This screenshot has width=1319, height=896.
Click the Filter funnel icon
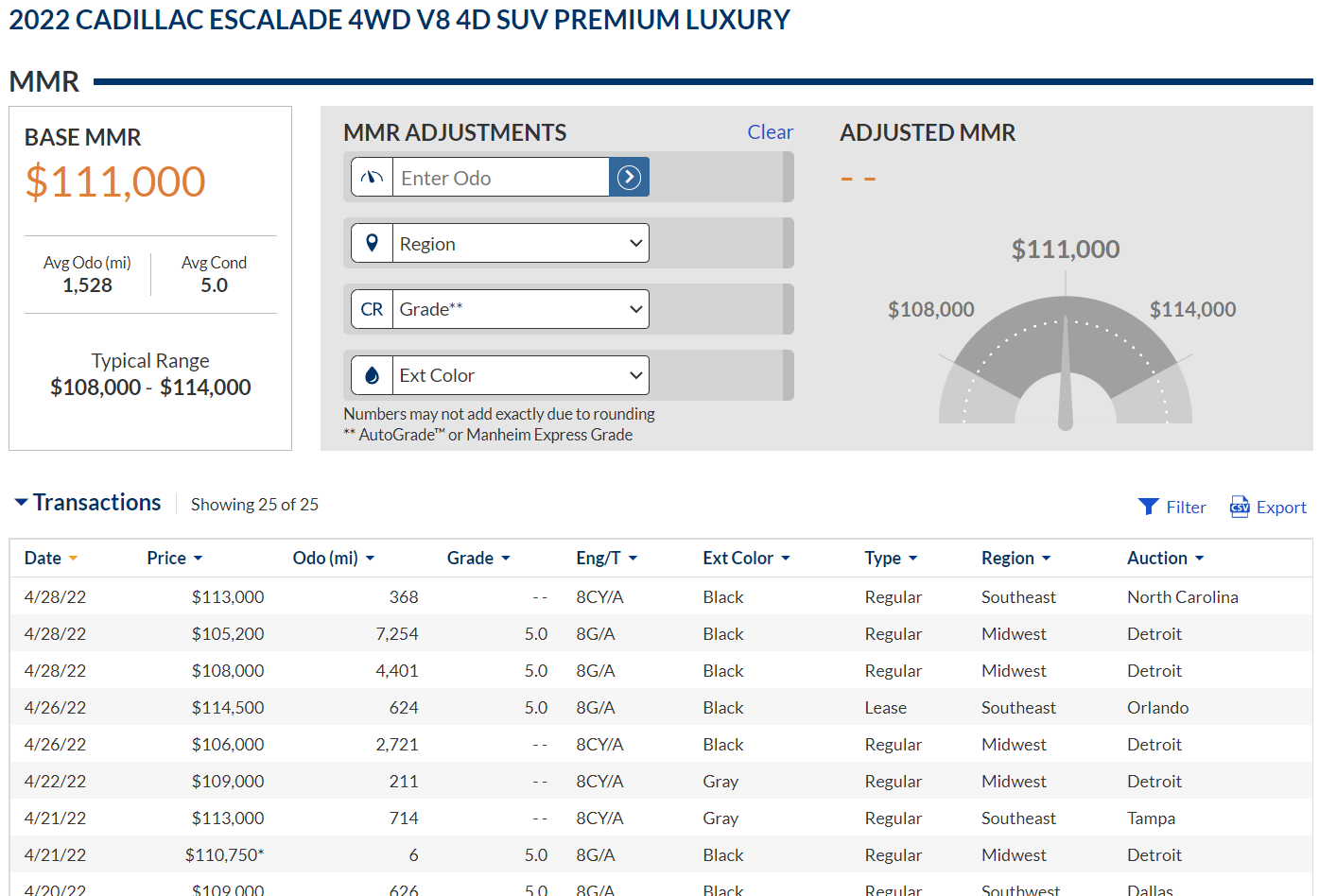pyautogui.click(x=1148, y=507)
